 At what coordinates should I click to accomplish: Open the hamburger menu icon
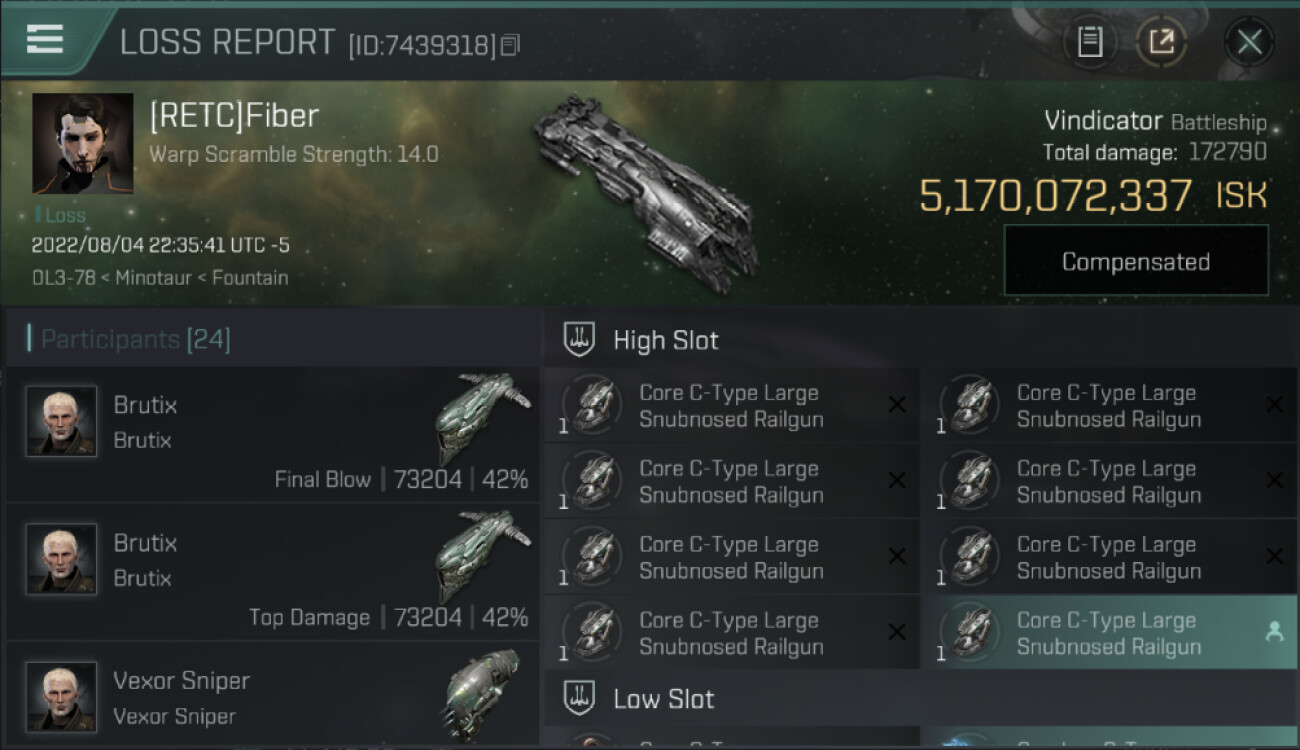tap(44, 39)
